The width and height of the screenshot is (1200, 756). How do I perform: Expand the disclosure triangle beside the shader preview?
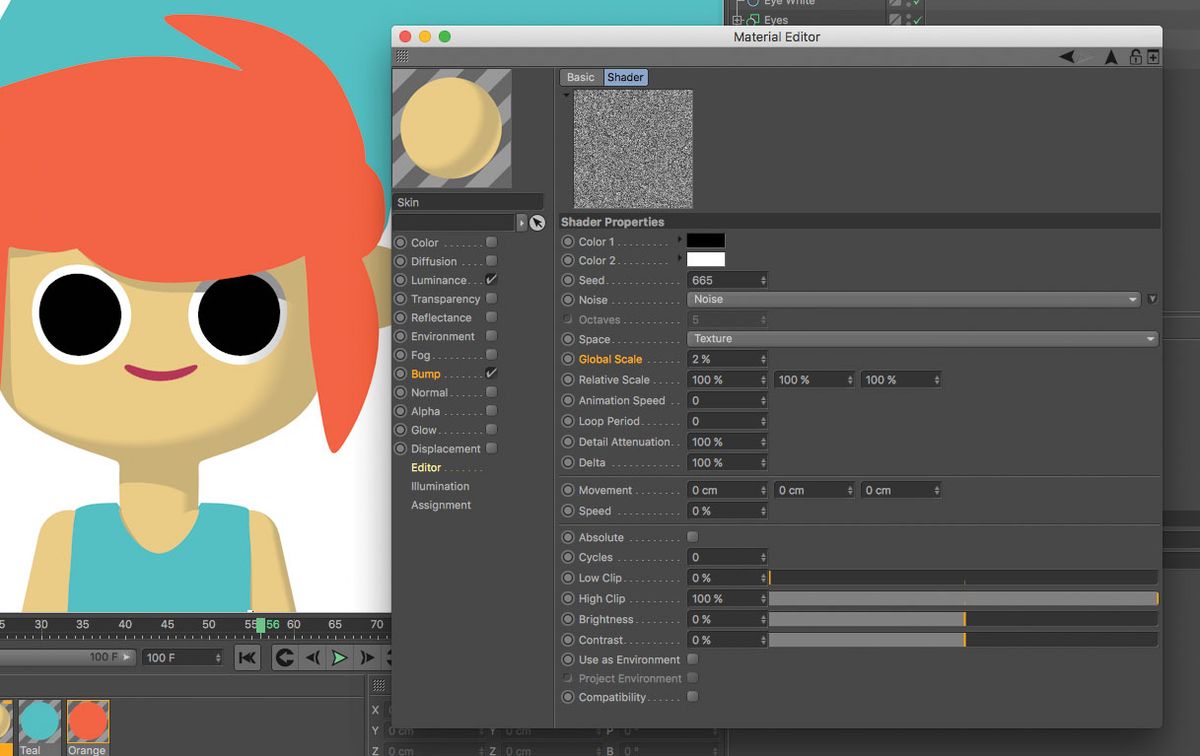(566, 92)
